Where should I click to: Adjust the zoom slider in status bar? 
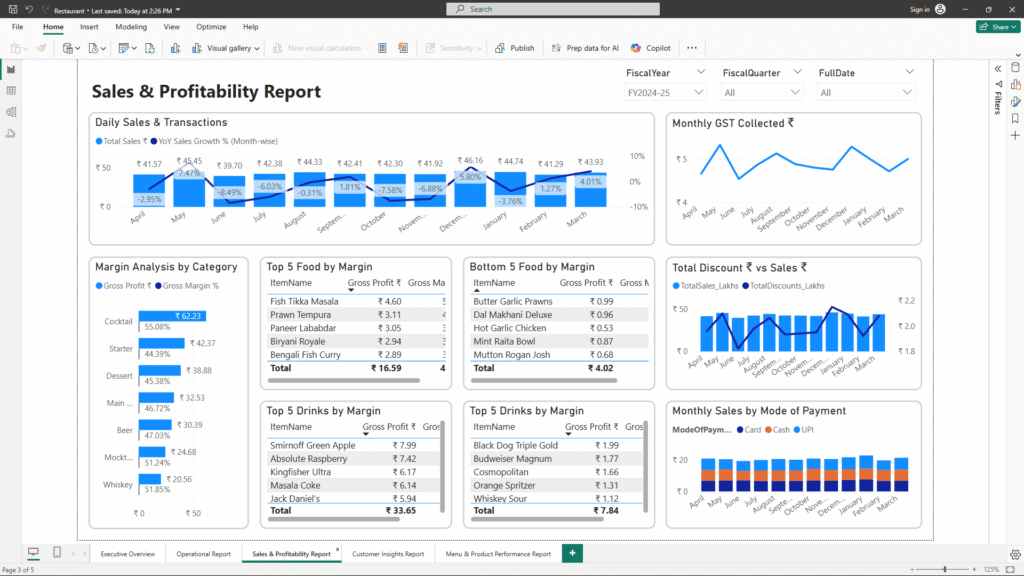click(x=945, y=569)
